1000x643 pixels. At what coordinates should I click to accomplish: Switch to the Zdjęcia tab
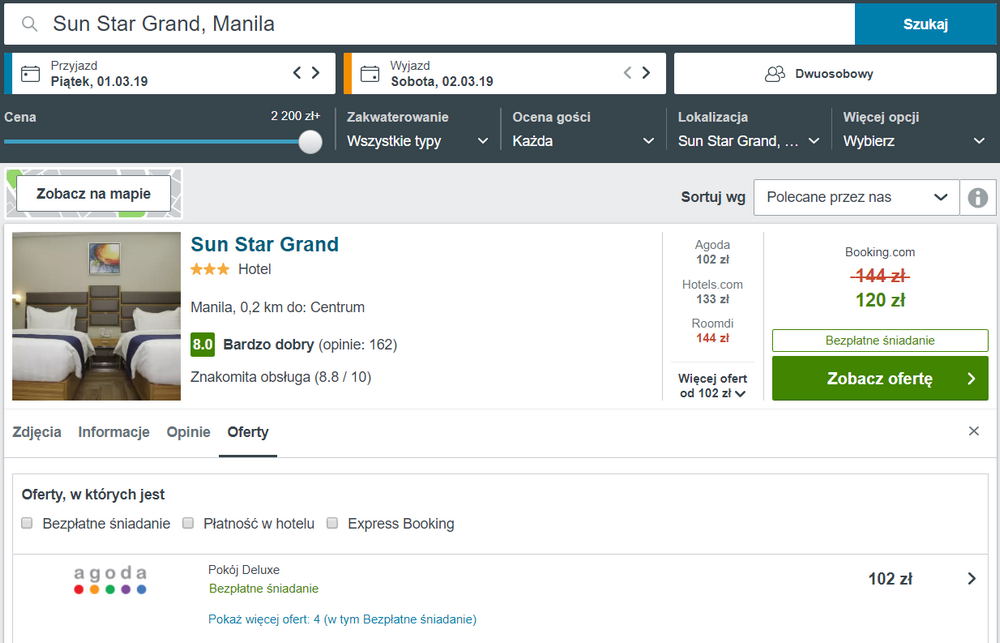pyautogui.click(x=37, y=432)
